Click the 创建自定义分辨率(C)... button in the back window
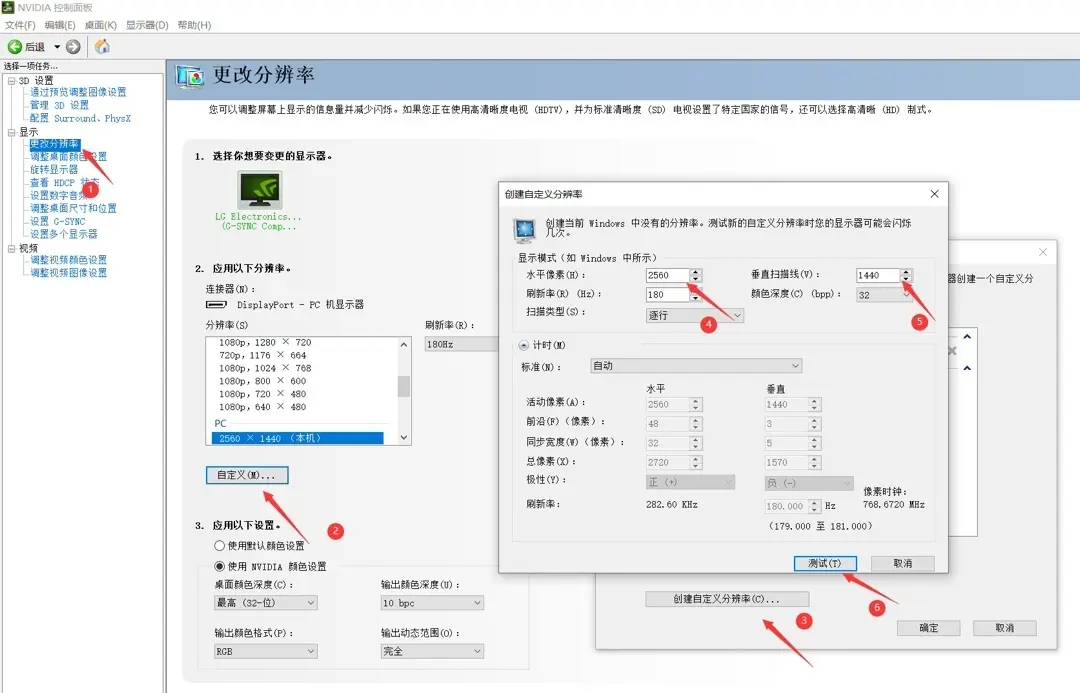Viewport: 1080px width, 693px height. [727, 599]
